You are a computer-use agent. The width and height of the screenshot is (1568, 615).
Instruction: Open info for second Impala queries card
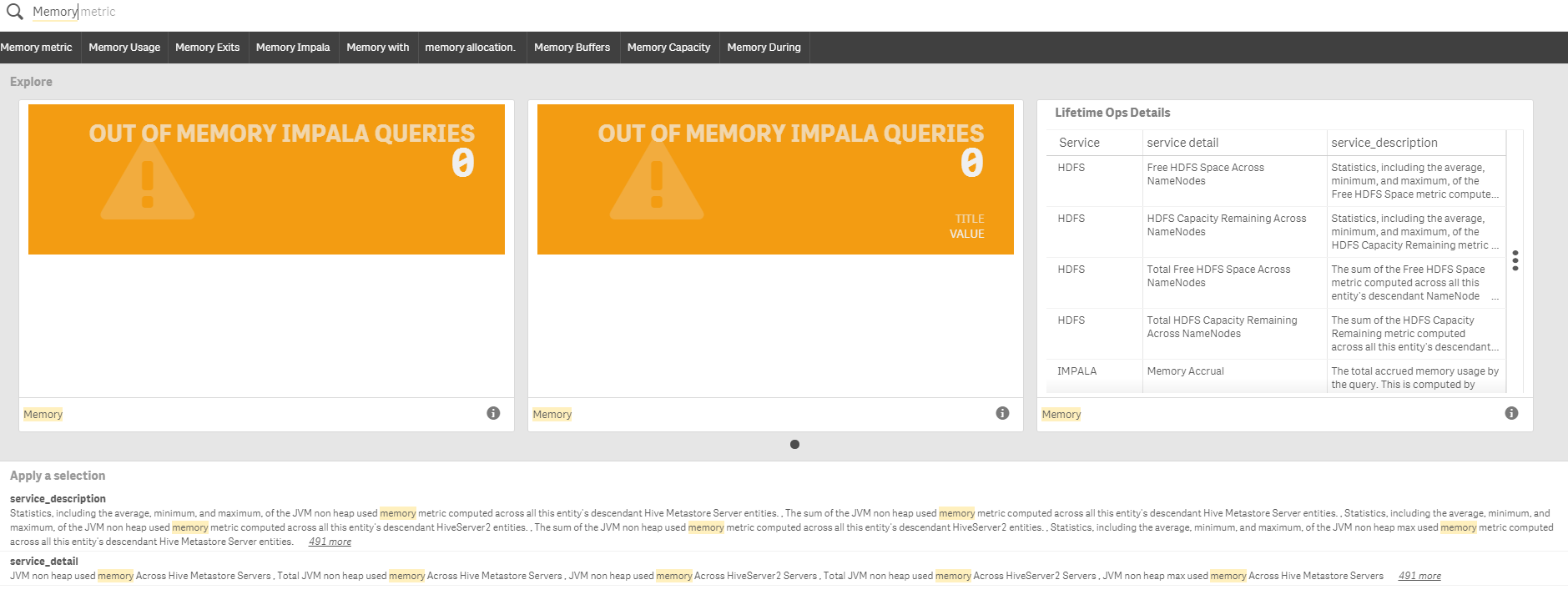[1002, 413]
